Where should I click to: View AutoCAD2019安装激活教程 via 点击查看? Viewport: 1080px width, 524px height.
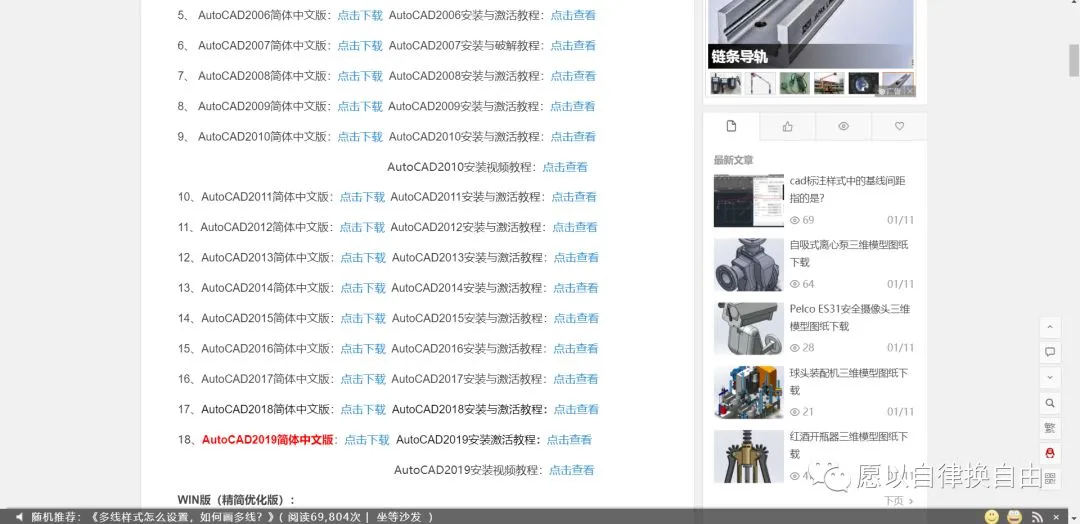click(x=569, y=439)
